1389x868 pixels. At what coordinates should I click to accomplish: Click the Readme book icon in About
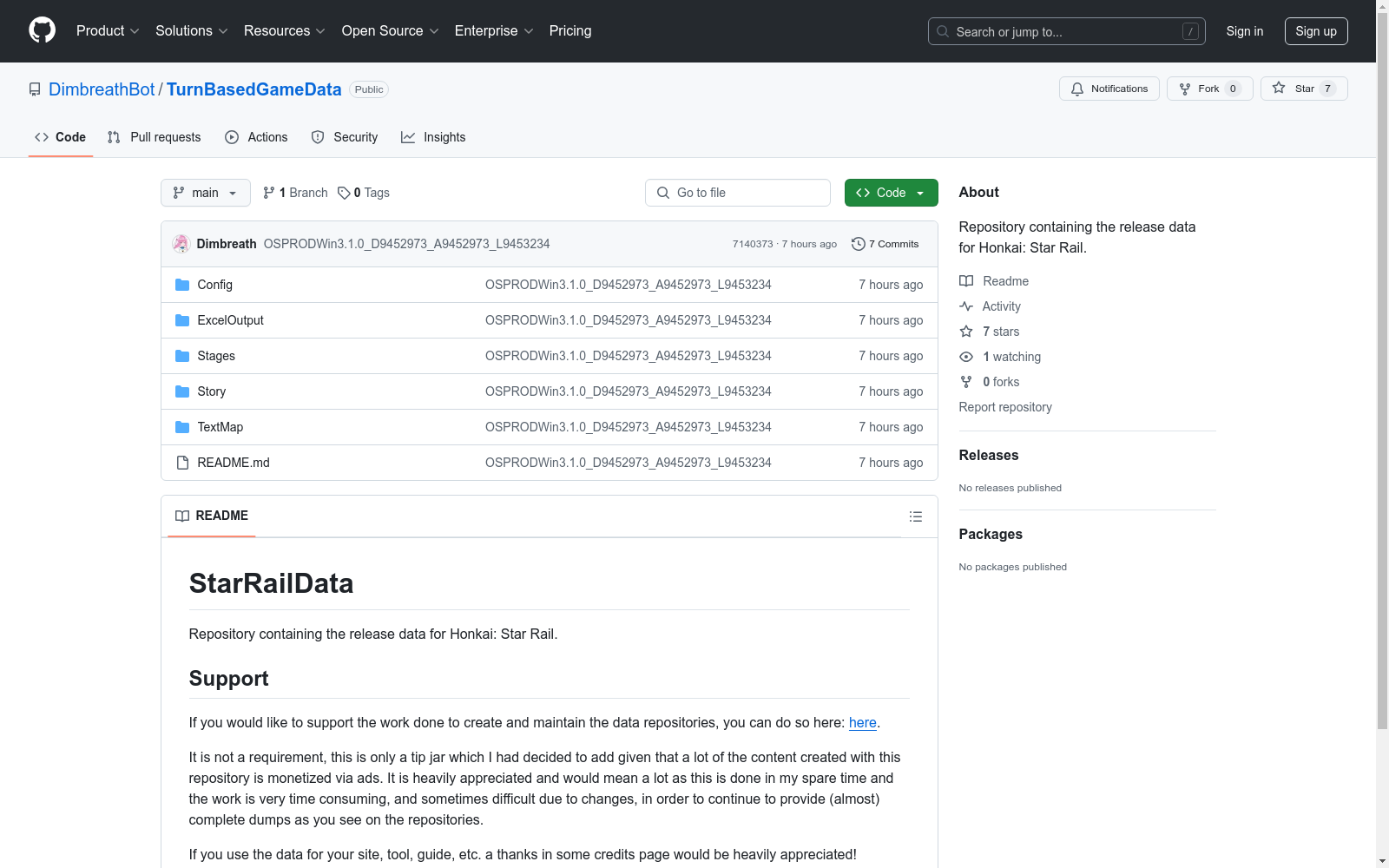tap(966, 281)
